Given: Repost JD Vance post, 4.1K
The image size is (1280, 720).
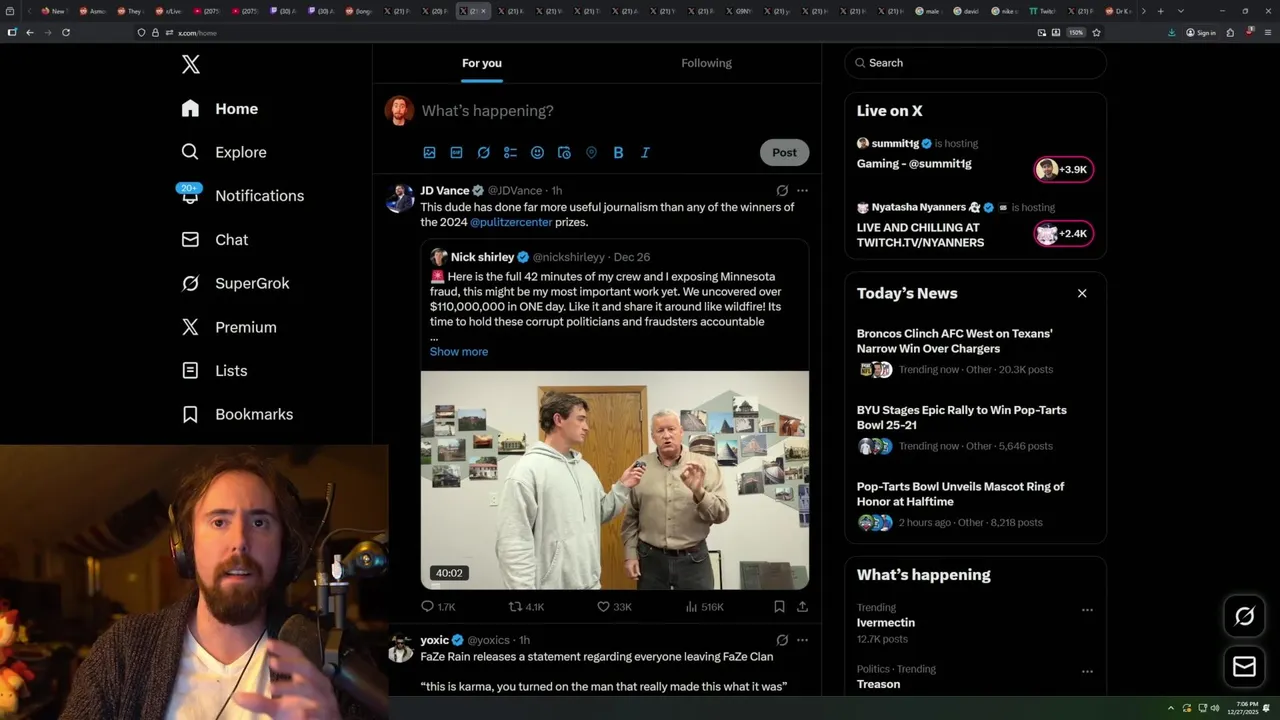Looking at the screenshot, I should [x=526, y=607].
